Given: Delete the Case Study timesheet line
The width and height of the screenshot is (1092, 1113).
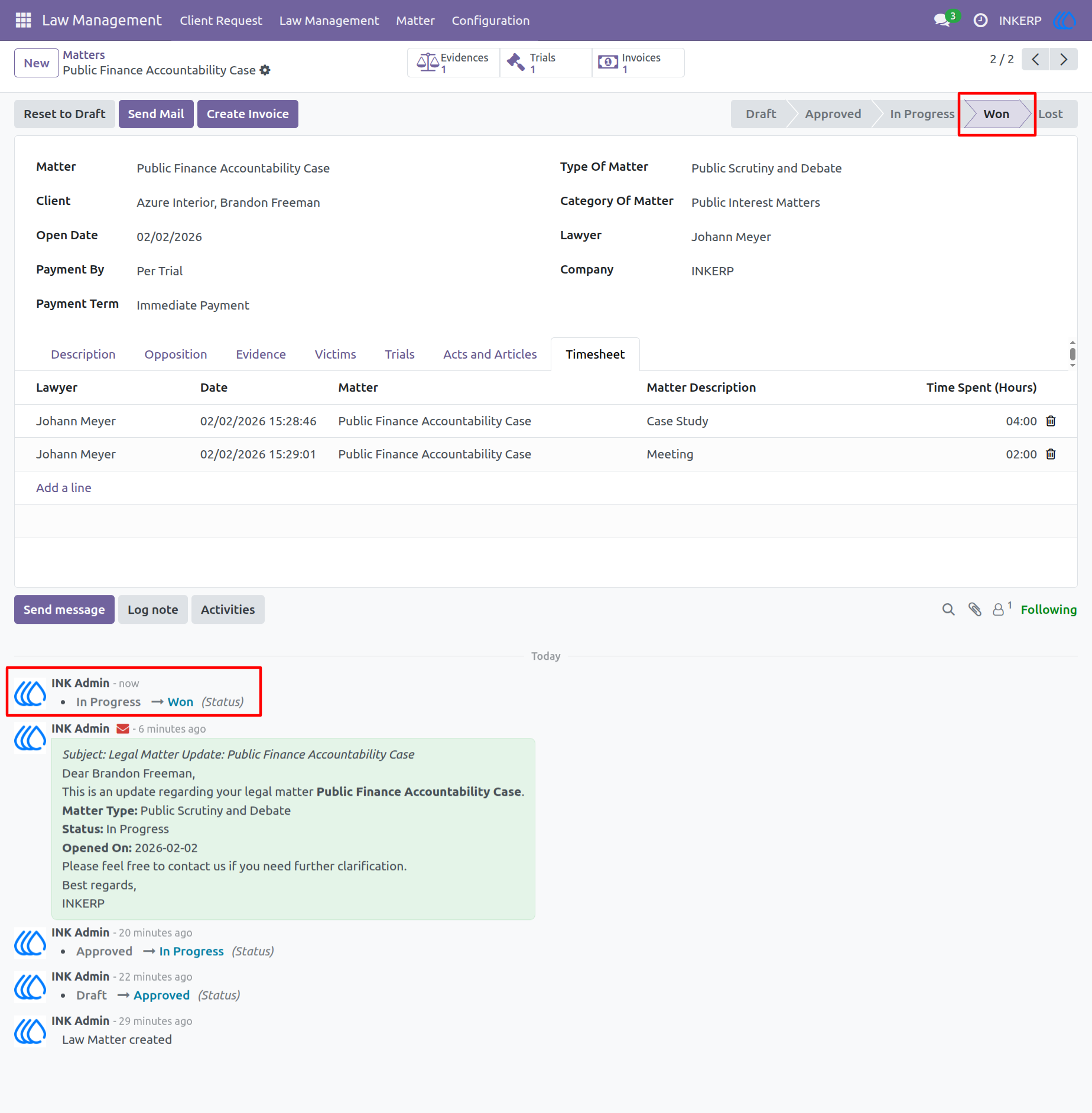Looking at the screenshot, I should tap(1051, 421).
